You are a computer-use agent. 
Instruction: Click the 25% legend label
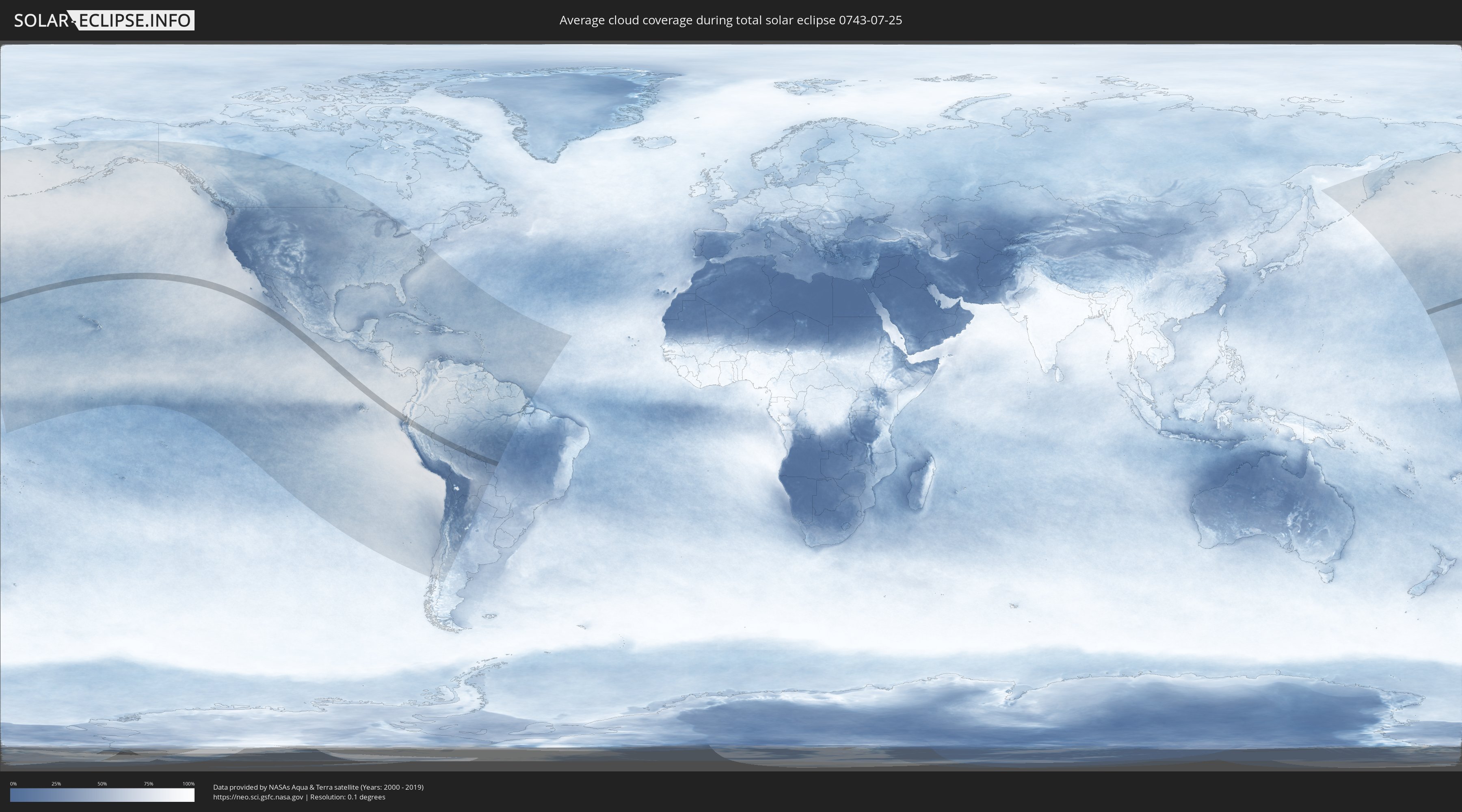pos(56,784)
